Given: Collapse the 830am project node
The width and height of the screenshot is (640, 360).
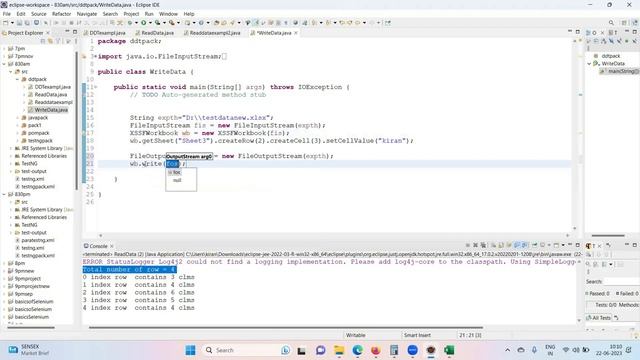Looking at the screenshot, I should coord(4,64).
